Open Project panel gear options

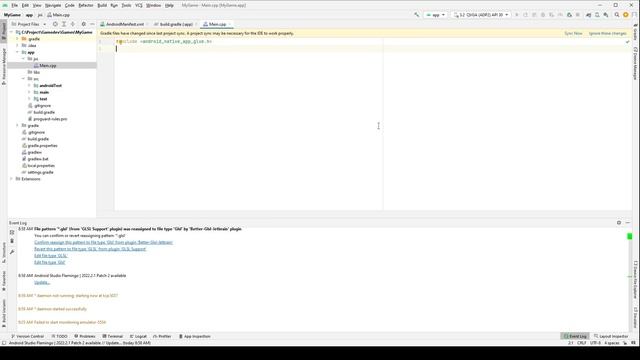point(84,24)
